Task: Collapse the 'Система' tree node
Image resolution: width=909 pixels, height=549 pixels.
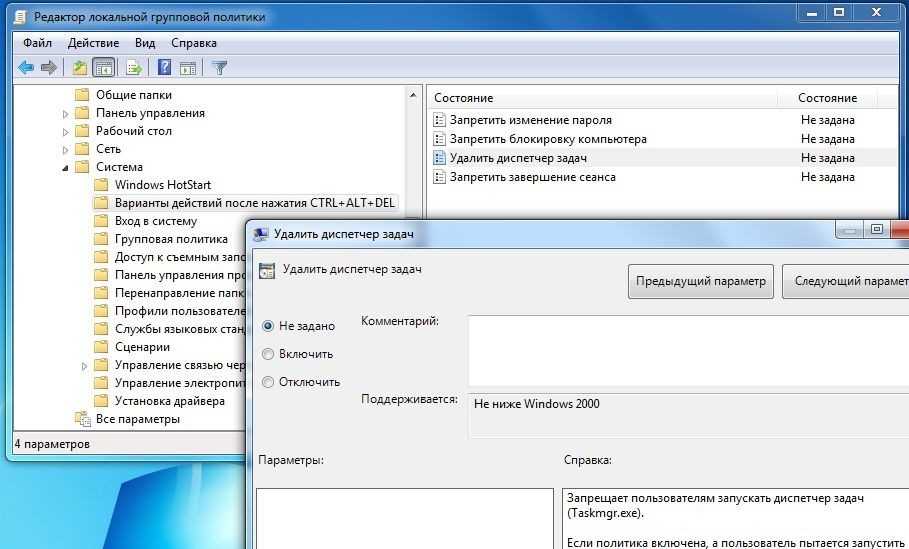Action: pos(66,168)
